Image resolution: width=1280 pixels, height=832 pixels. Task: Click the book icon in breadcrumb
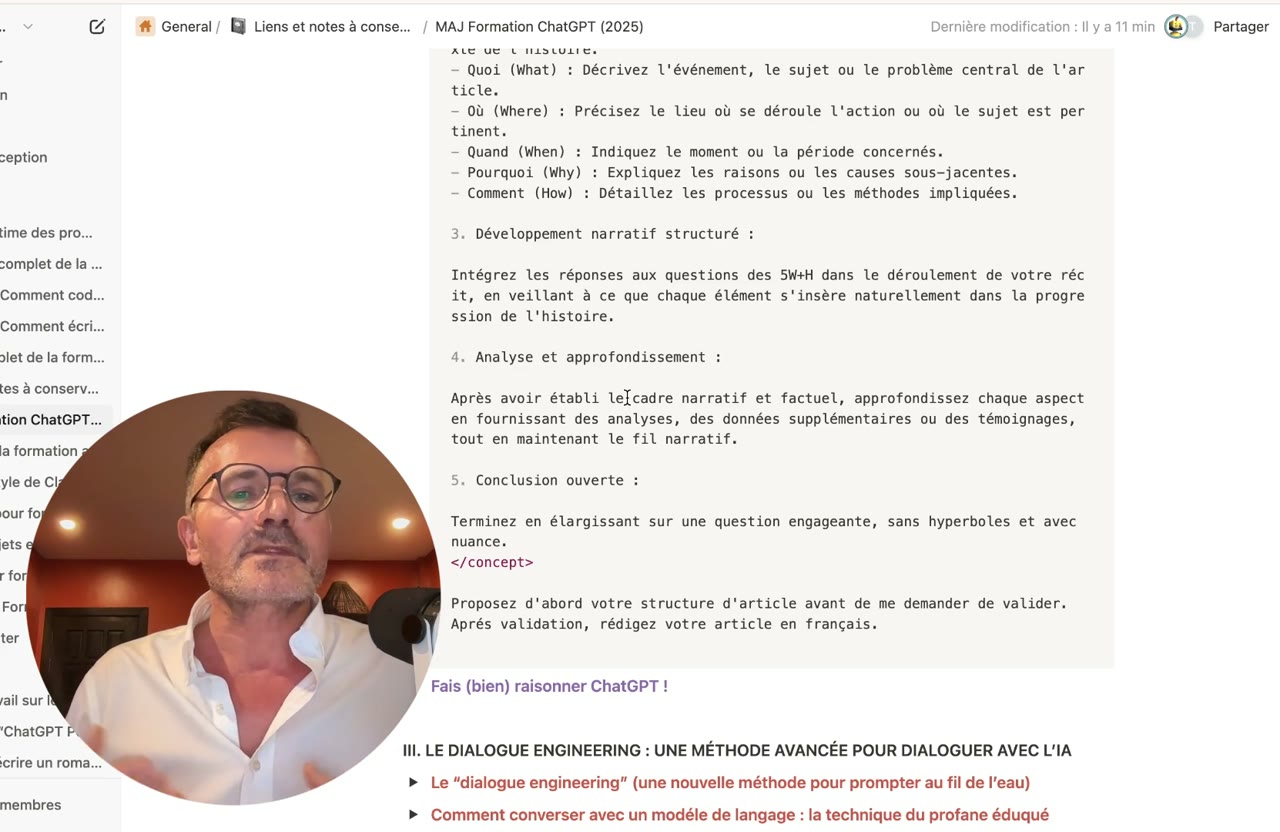coord(238,27)
